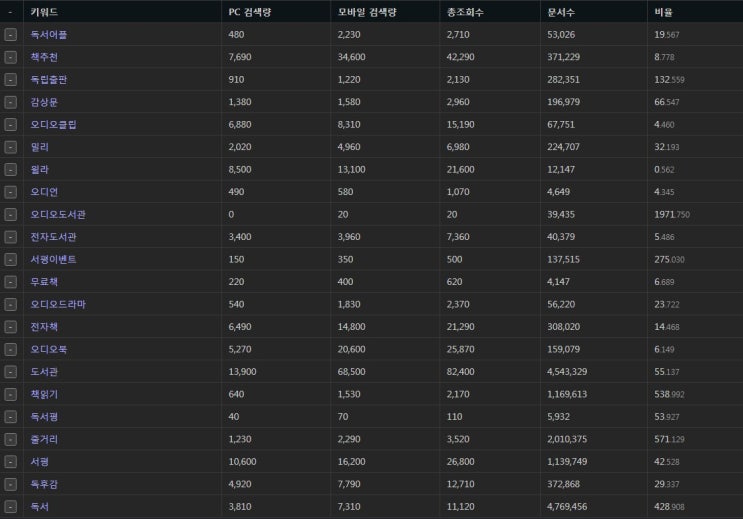Open the 오디오드라마 keyword link
Viewport: 743px width, 519px height.
coord(58,305)
